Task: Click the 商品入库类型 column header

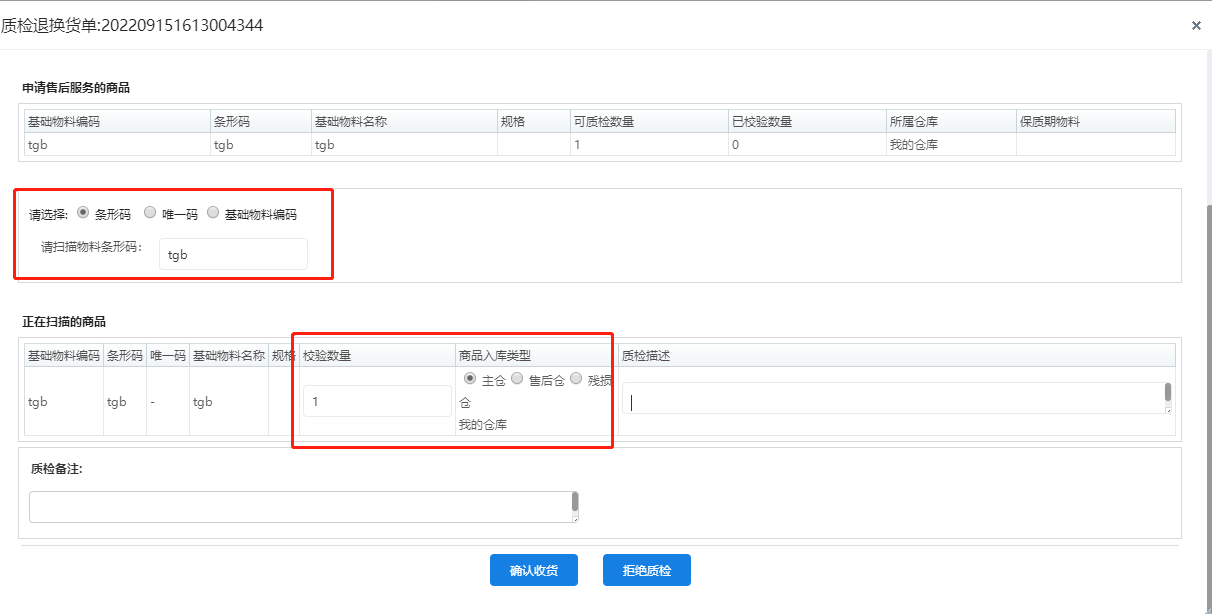Action: [x=536, y=355]
